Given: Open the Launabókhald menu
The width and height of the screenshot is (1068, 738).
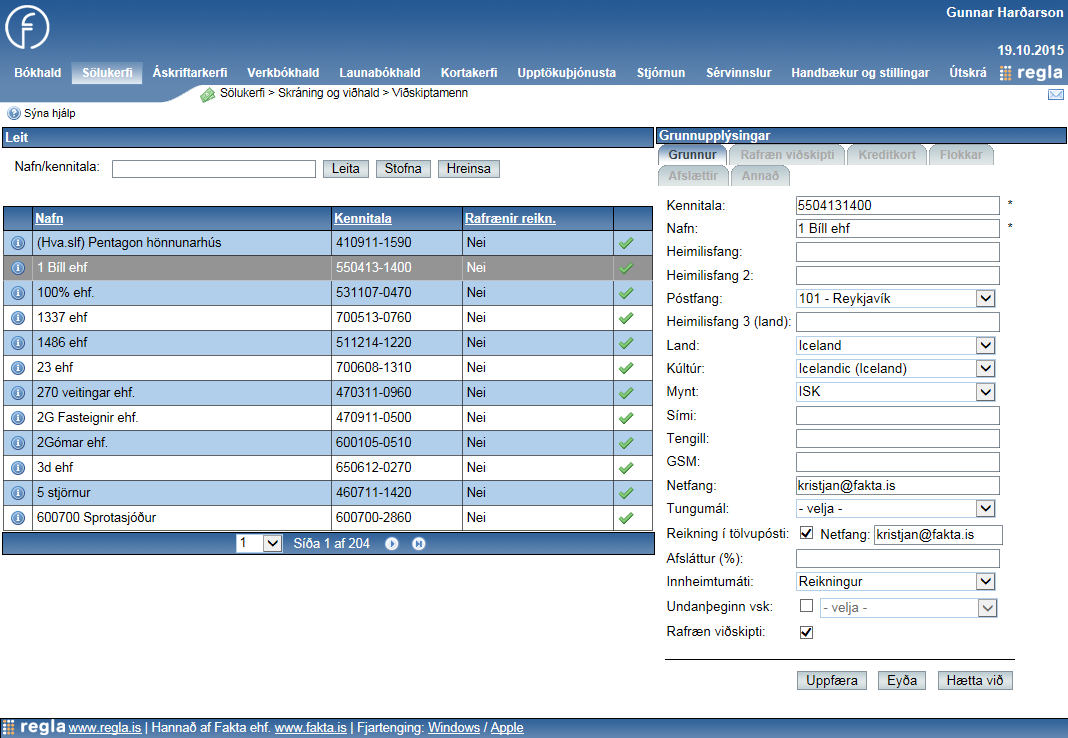Looking at the screenshot, I should coord(379,73).
